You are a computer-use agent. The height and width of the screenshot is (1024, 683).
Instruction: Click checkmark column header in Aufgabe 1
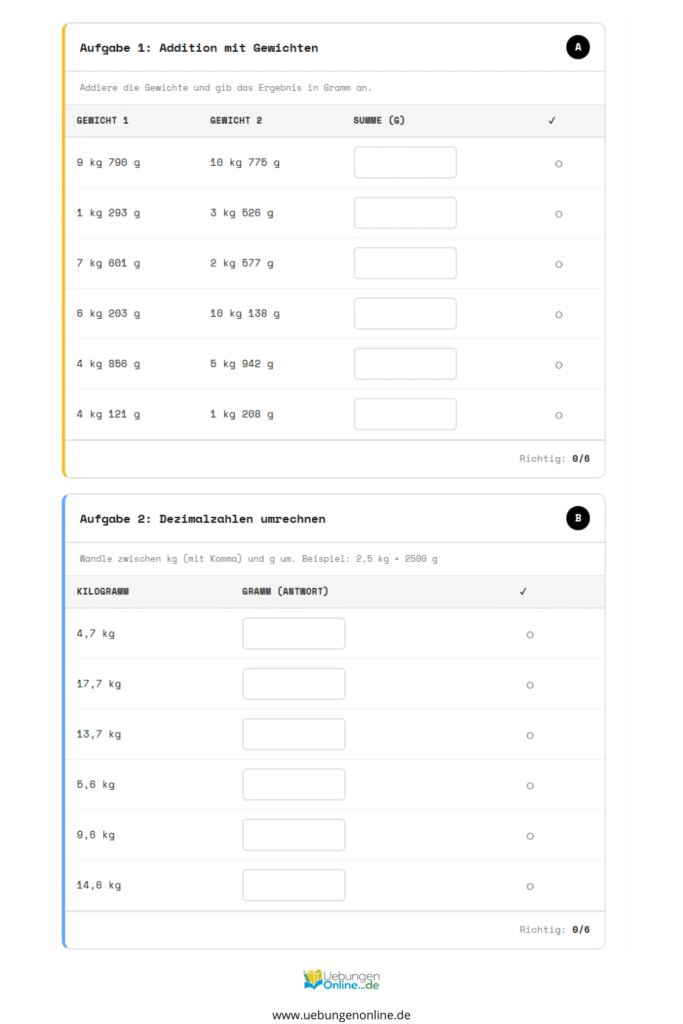point(551,121)
